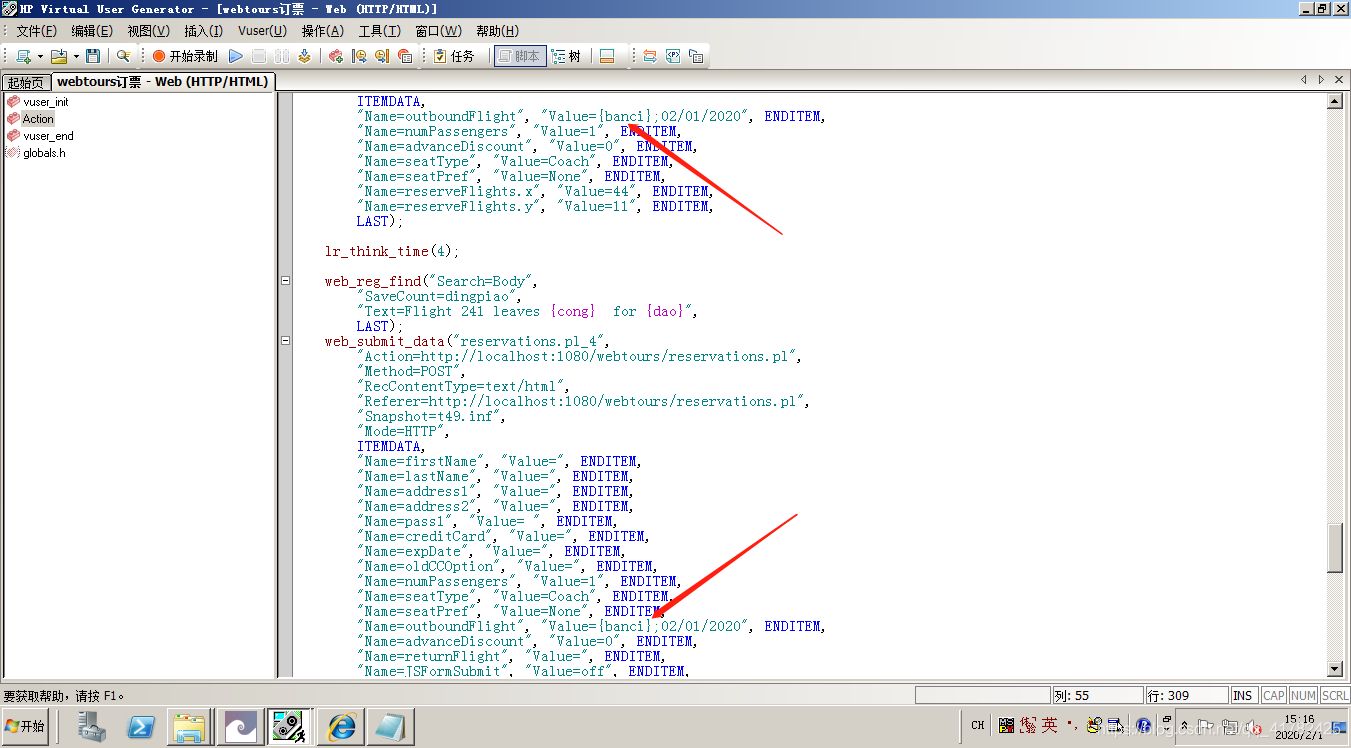Open Server Manager from taskbar
Image resolution: width=1351 pixels, height=748 pixels.
pos(92,726)
